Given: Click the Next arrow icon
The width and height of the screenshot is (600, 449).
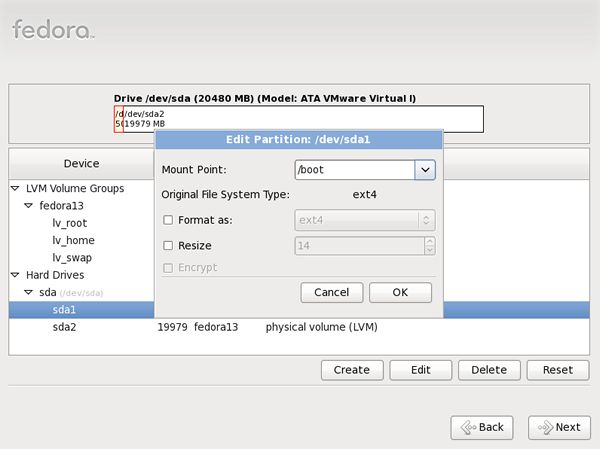Looking at the screenshot, I should tap(546, 427).
